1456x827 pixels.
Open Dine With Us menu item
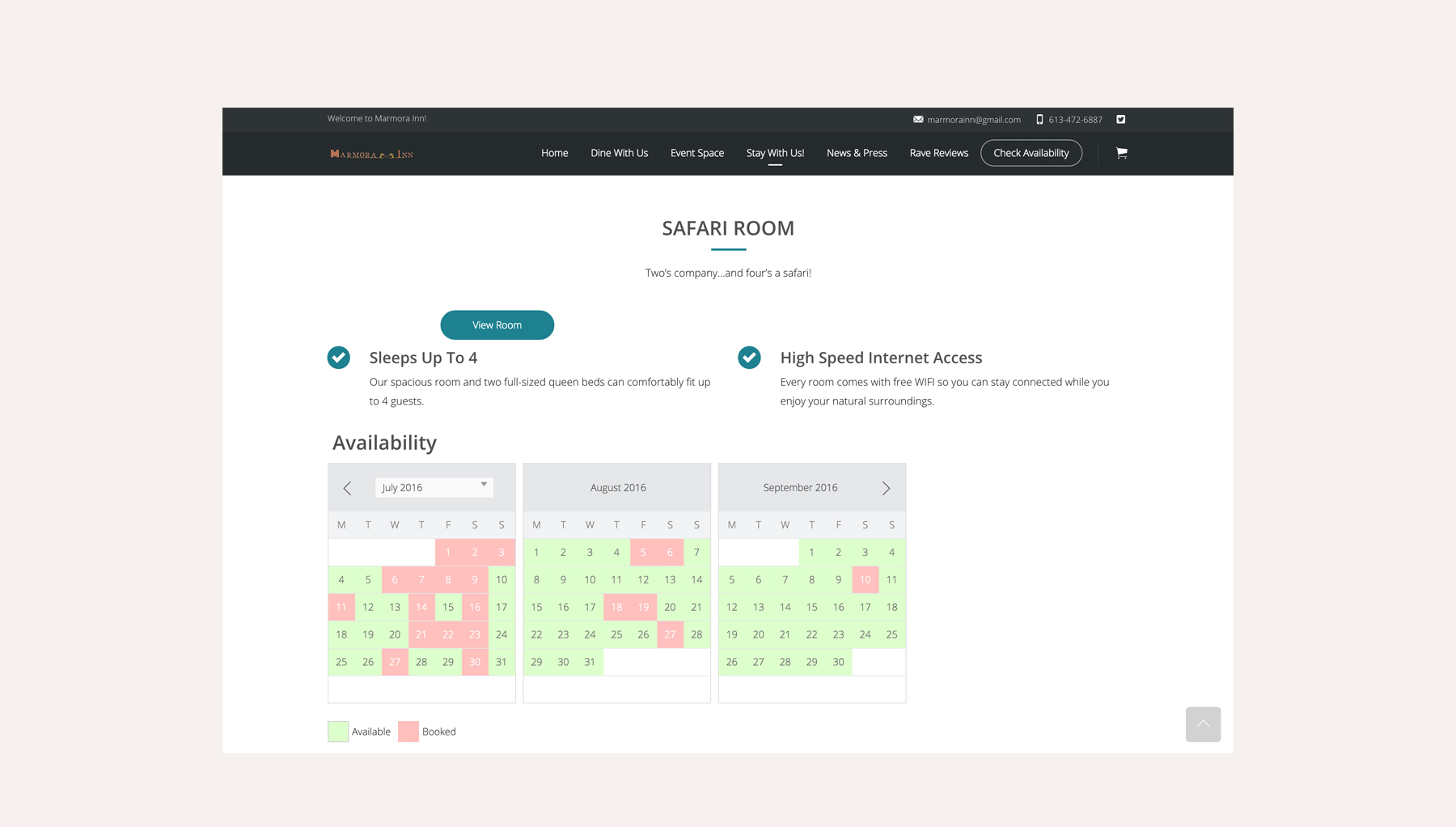[620, 153]
